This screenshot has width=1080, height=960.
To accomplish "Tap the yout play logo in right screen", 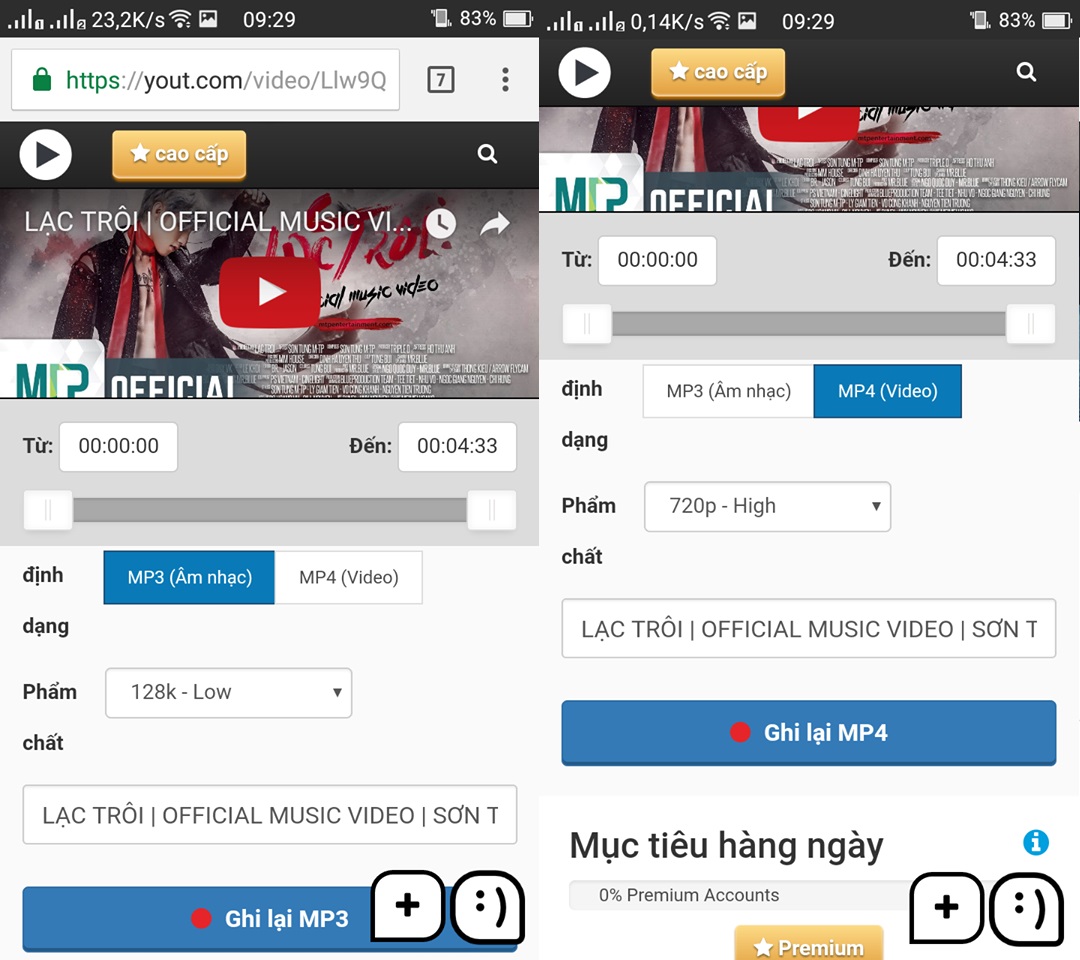I will 584,72.
